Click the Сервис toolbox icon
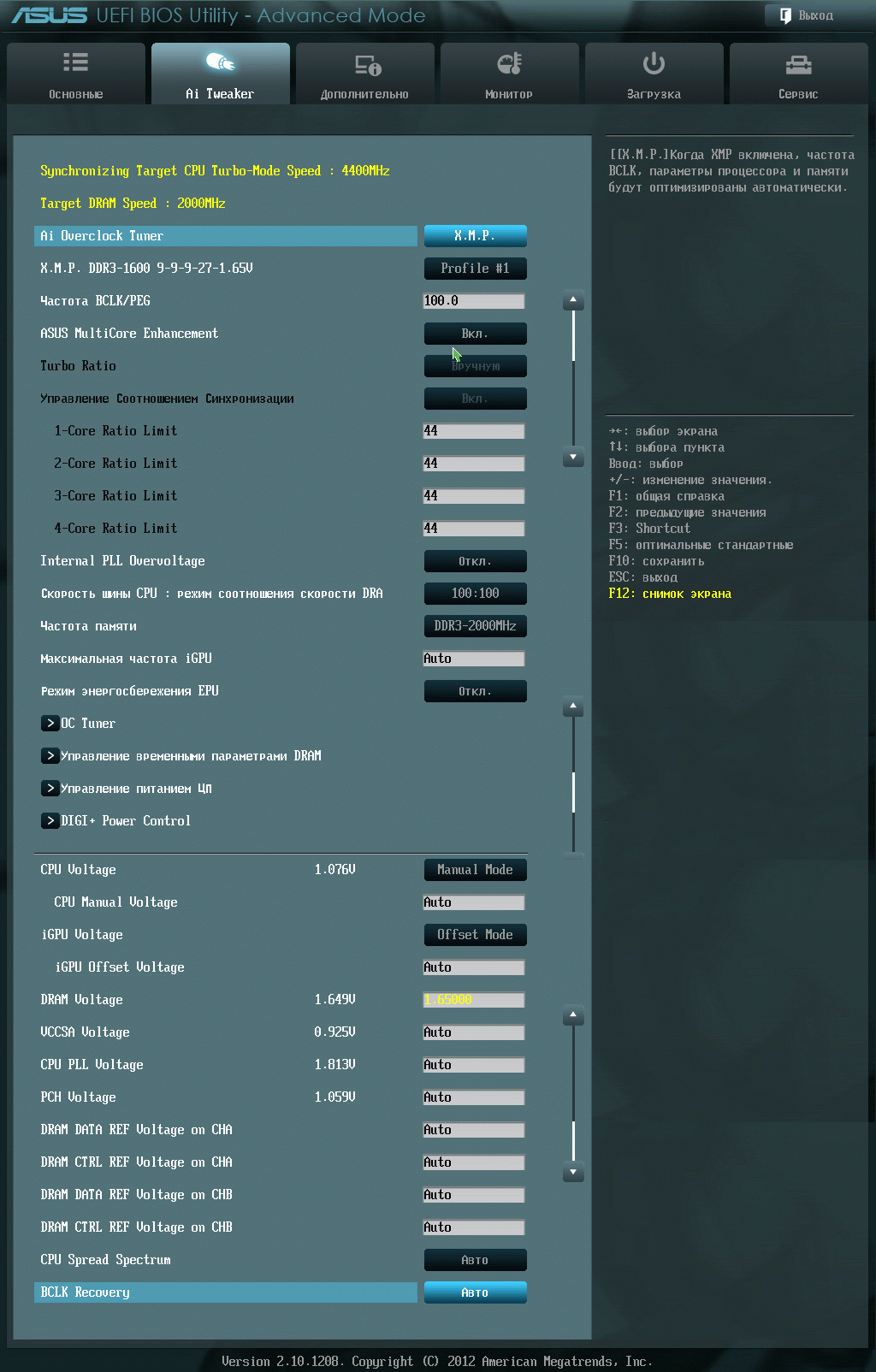Screen dimensions: 876x1372 798,64
